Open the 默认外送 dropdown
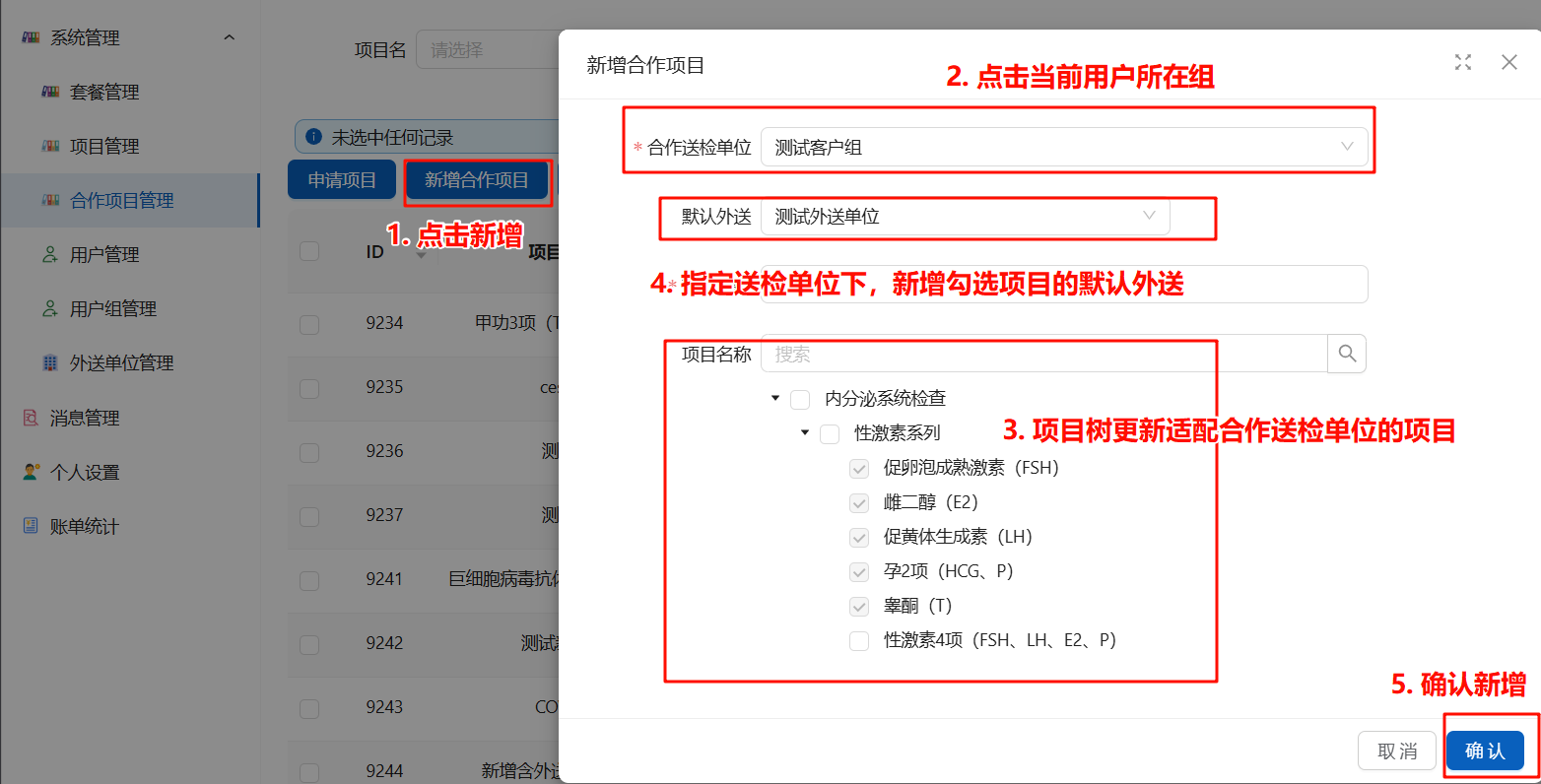The image size is (1541, 784). 966,217
